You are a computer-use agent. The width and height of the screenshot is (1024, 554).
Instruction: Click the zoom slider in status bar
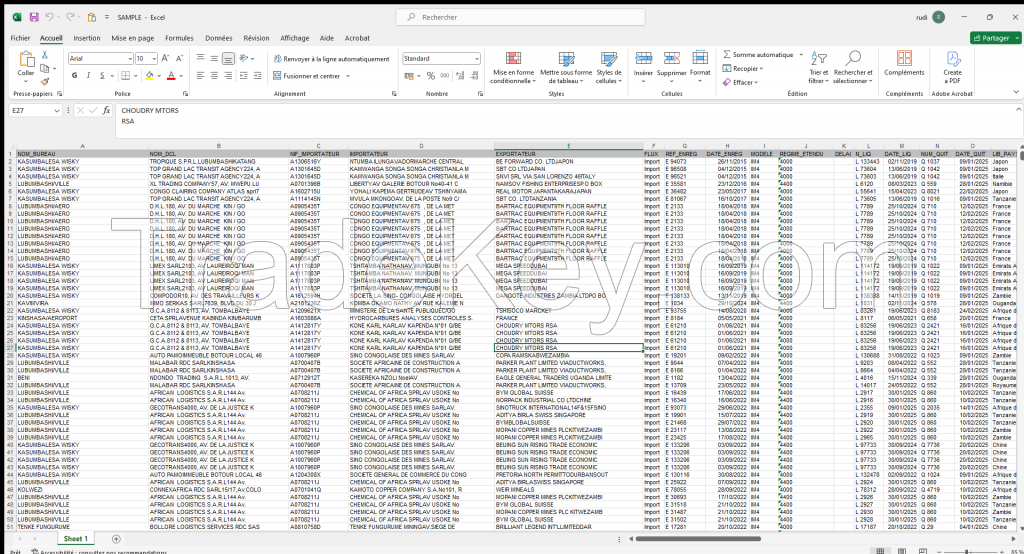(x=967, y=552)
